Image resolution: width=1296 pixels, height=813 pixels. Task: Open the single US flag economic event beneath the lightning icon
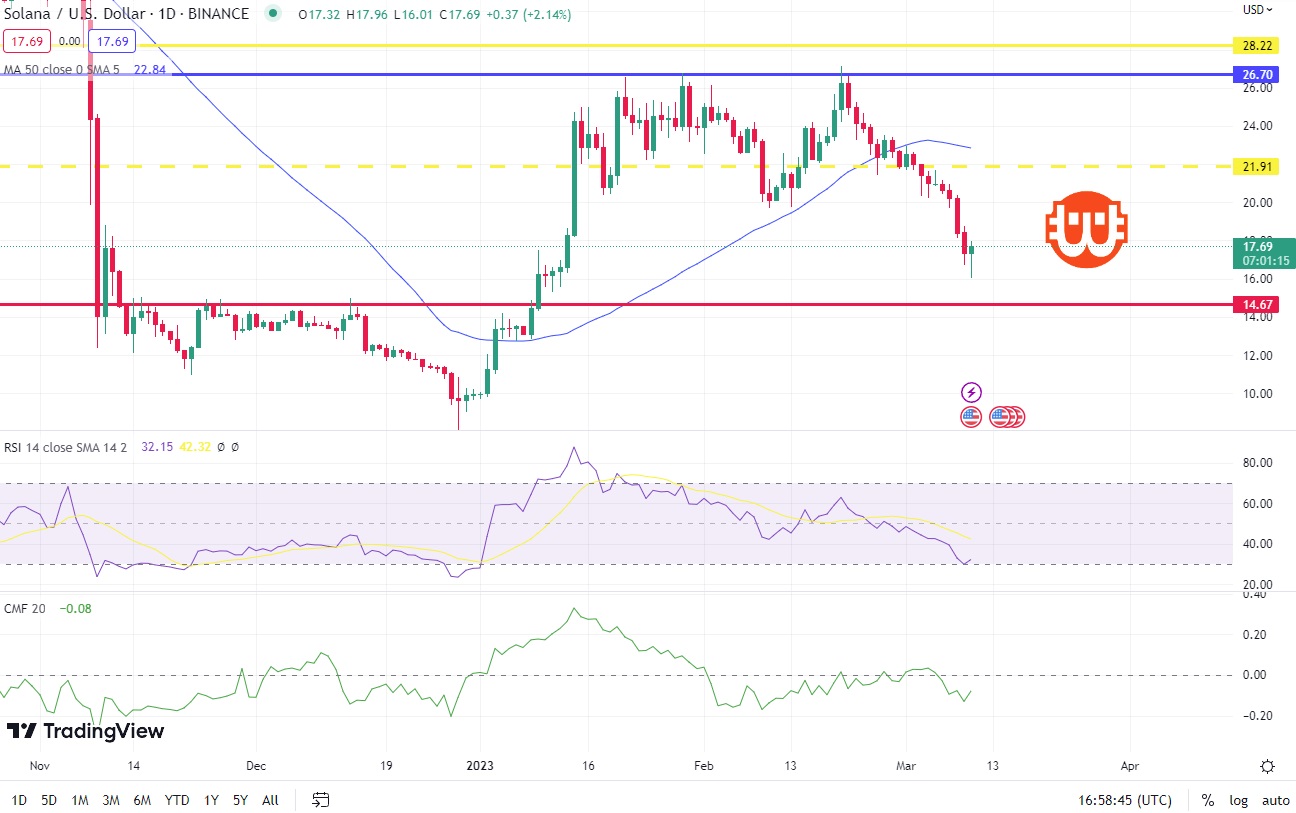tap(971, 417)
